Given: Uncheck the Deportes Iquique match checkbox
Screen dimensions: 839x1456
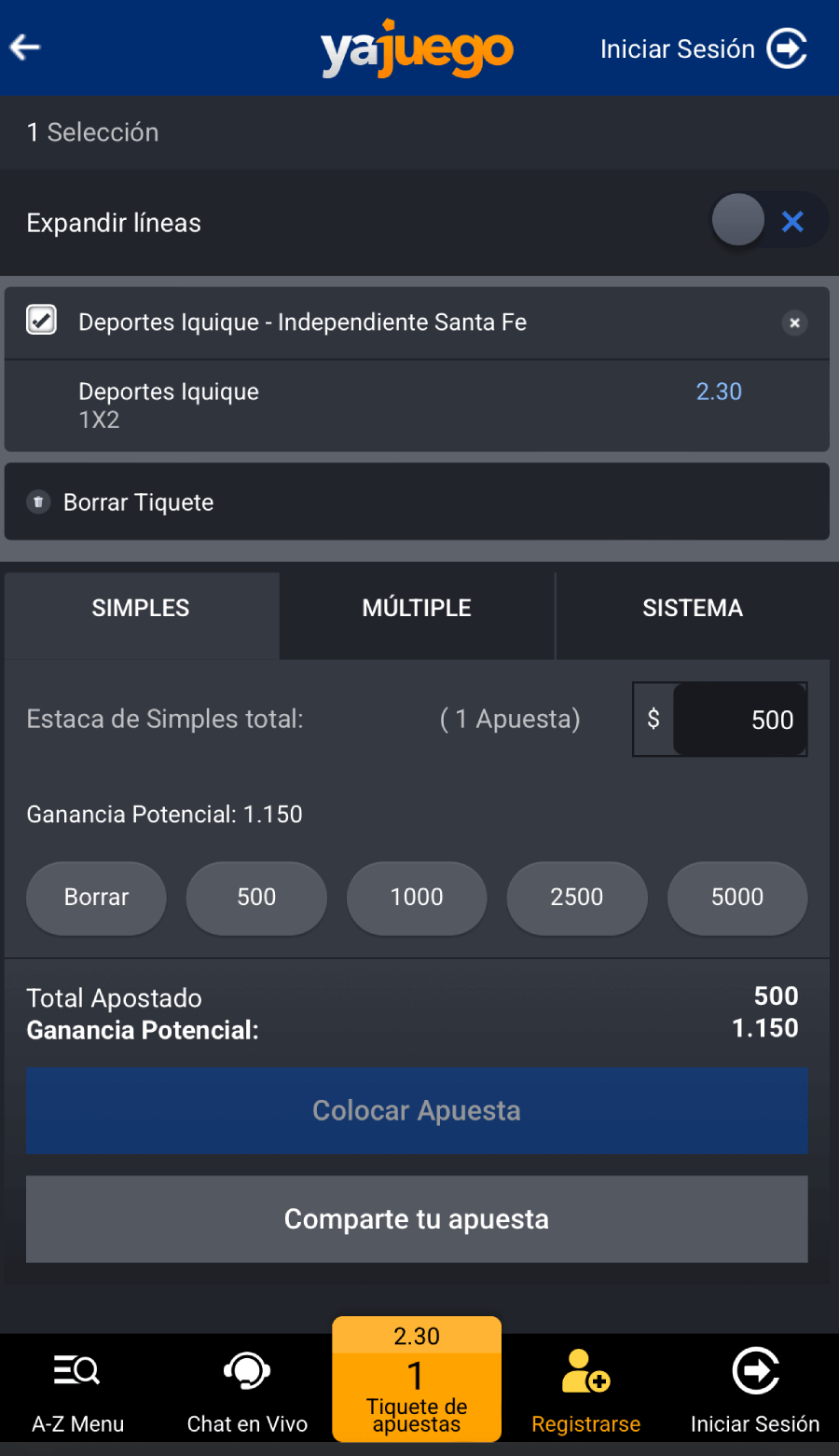Looking at the screenshot, I should point(41,320).
